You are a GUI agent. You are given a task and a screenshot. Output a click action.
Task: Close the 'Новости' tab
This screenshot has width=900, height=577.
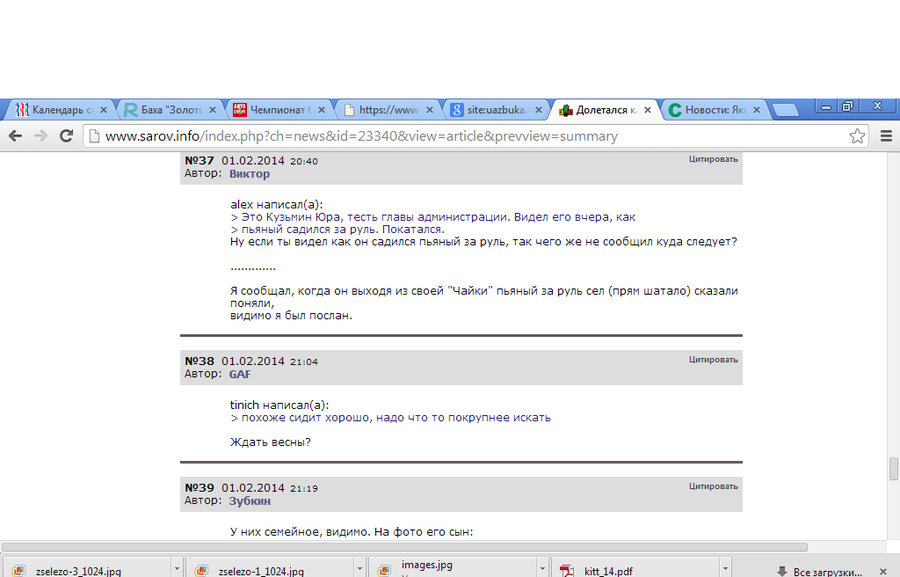(x=757, y=110)
